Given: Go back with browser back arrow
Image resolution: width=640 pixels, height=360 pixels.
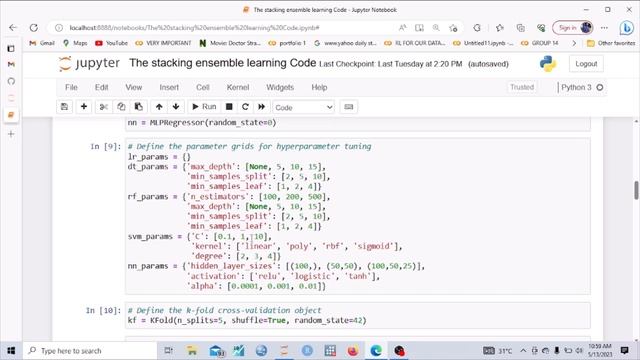Looking at the screenshot, I should 13,28.
